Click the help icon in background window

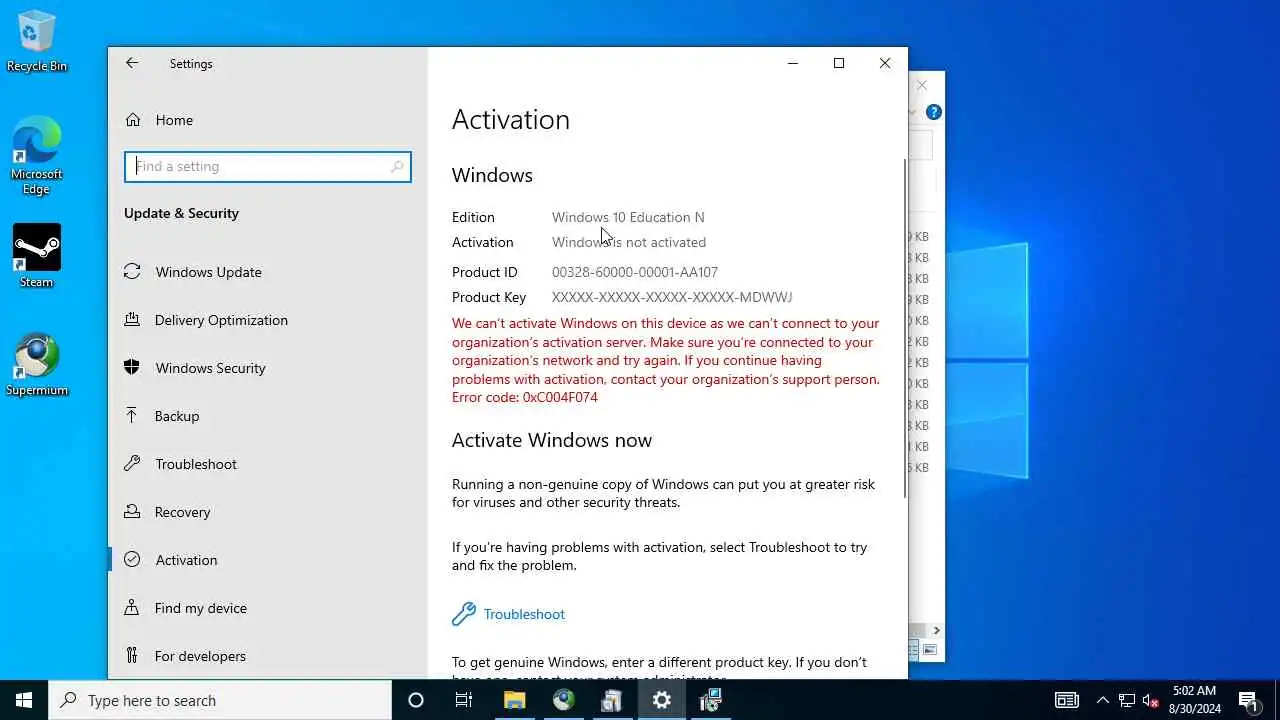933,112
